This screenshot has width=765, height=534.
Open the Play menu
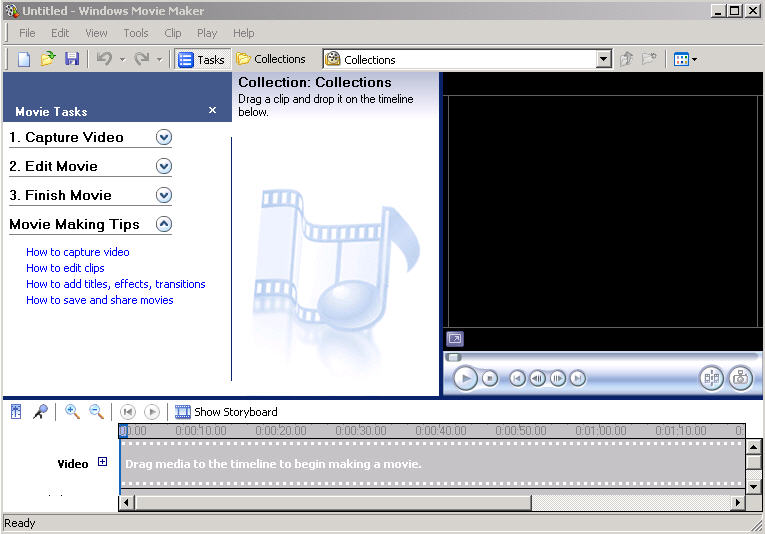coord(207,33)
